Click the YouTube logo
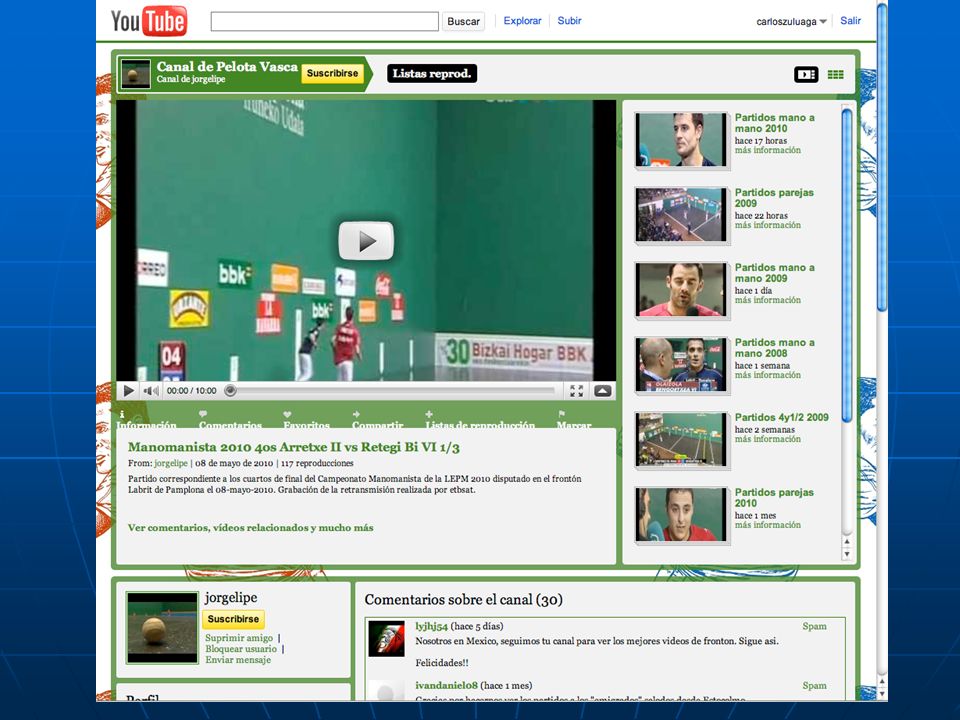Viewport: 960px width, 720px height. click(149, 20)
